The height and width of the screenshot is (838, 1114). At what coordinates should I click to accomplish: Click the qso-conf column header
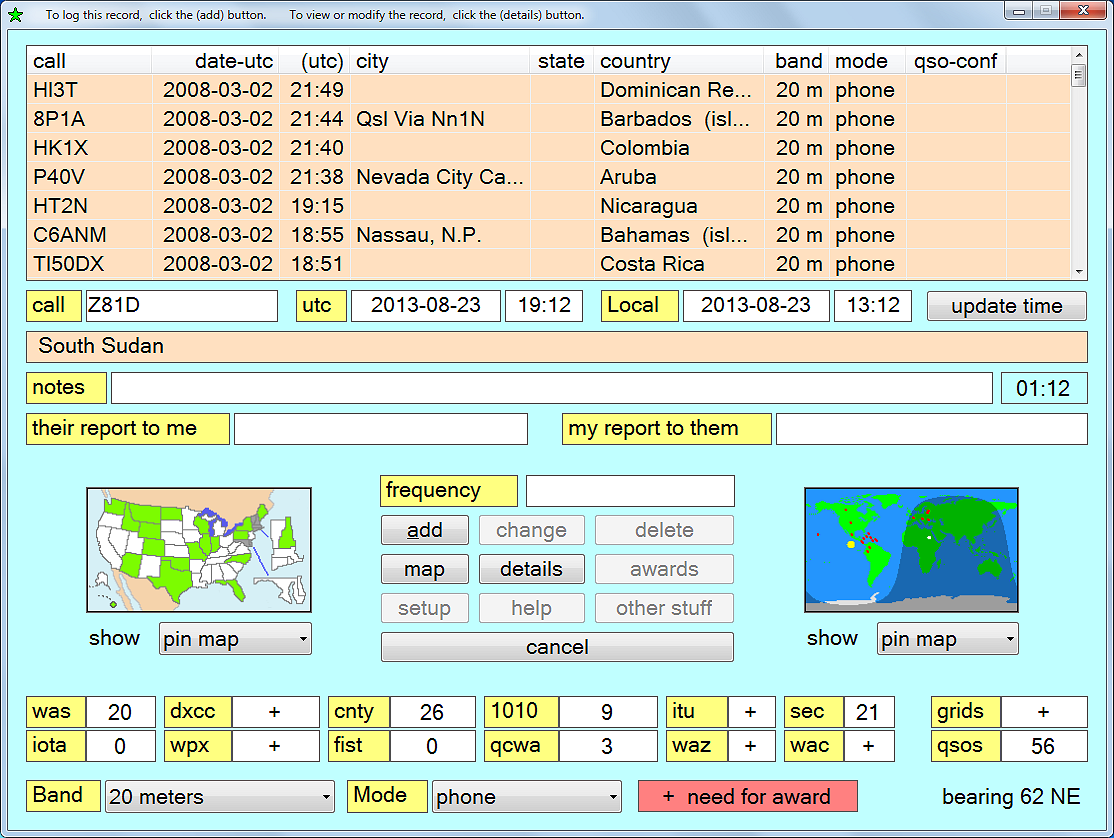pos(956,61)
